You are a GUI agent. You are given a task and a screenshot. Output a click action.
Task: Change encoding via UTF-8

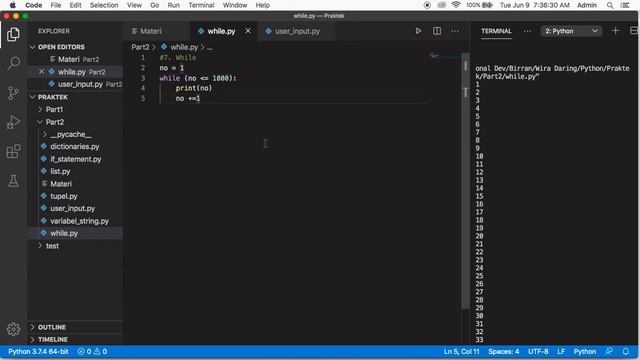(538, 351)
